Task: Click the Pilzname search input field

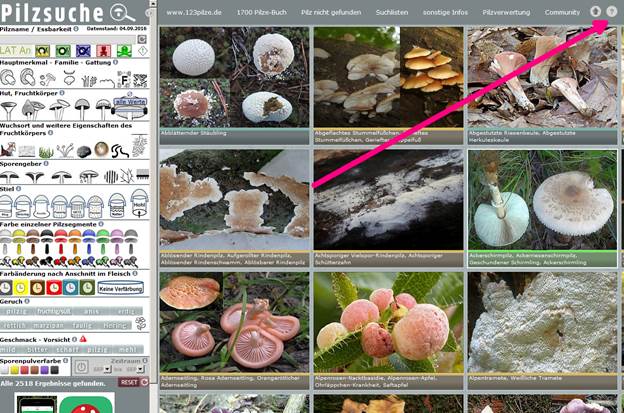Action: pos(68,39)
